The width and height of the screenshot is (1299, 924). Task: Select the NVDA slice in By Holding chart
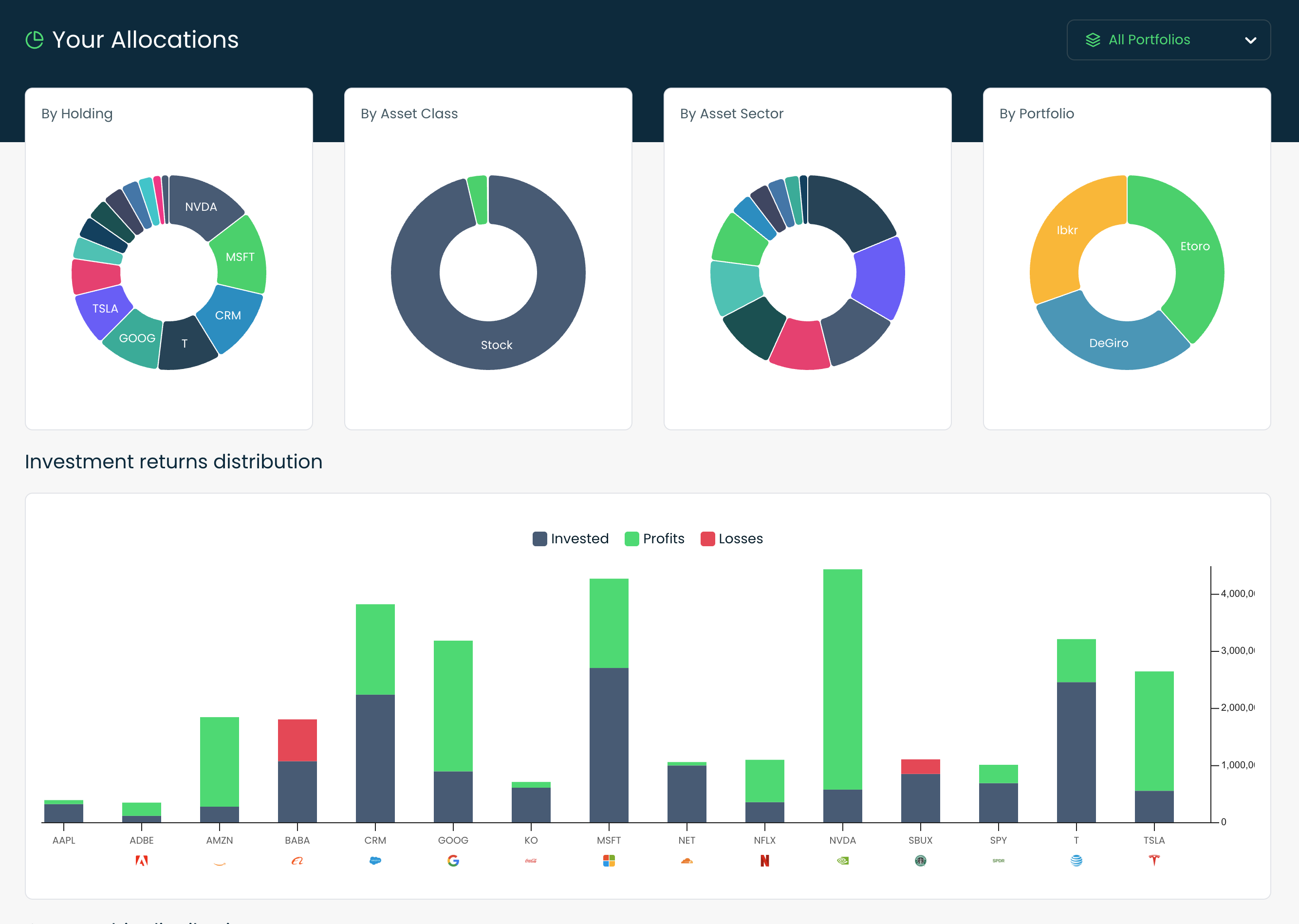click(x=202, y=206)
